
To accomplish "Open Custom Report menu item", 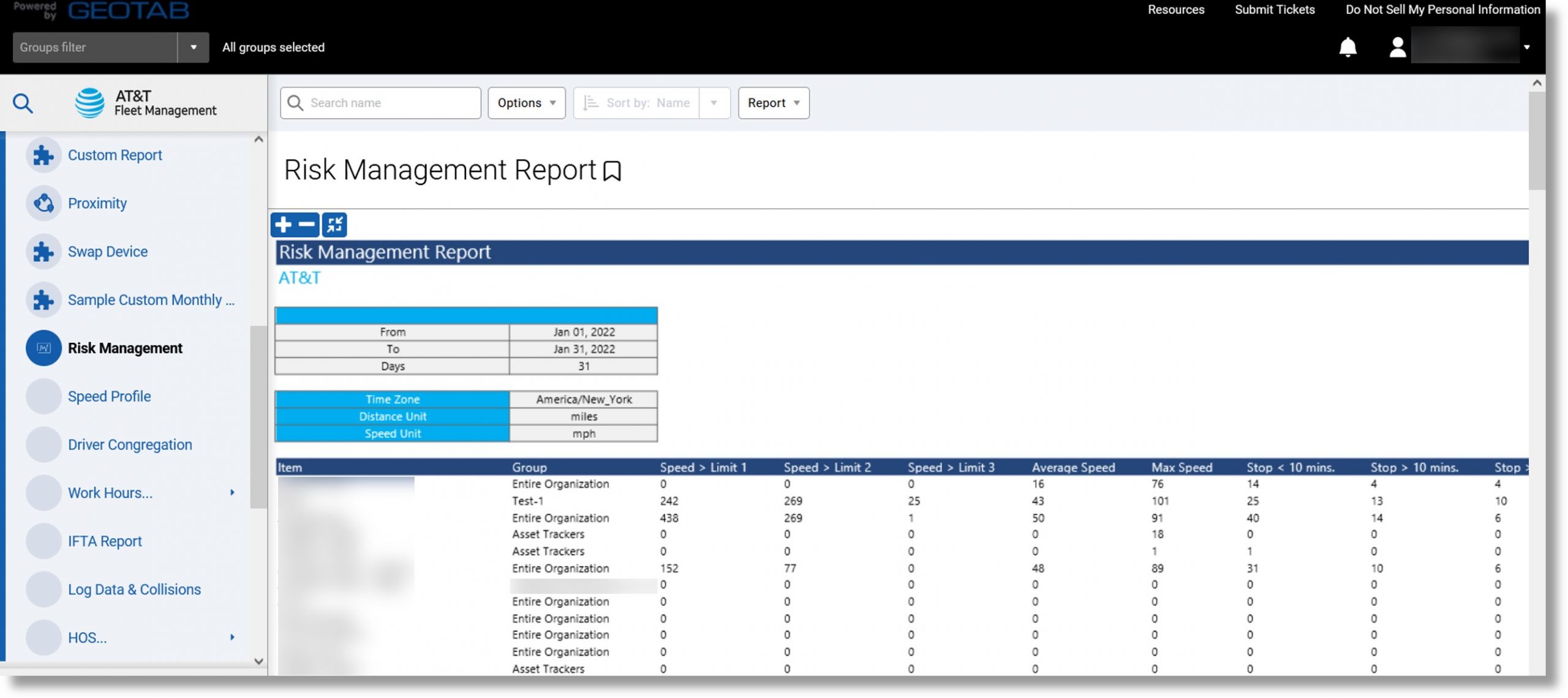I will tap(115, 156).
